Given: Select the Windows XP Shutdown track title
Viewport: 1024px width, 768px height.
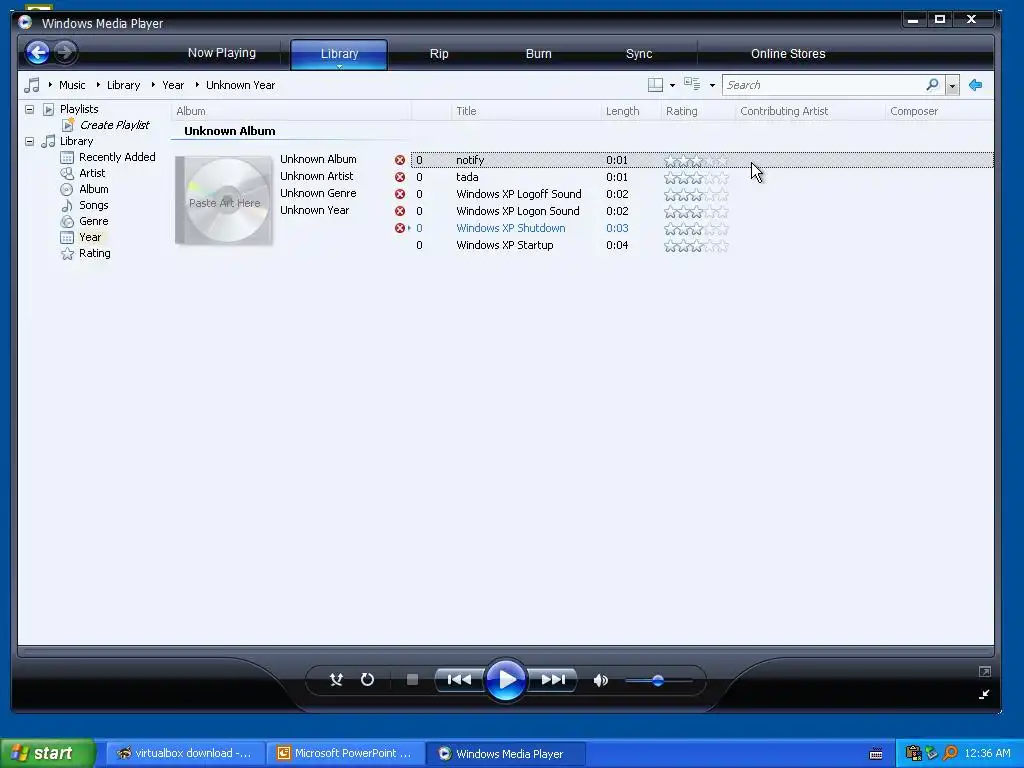Looking at the screenshot, I should tap(511, 228).
